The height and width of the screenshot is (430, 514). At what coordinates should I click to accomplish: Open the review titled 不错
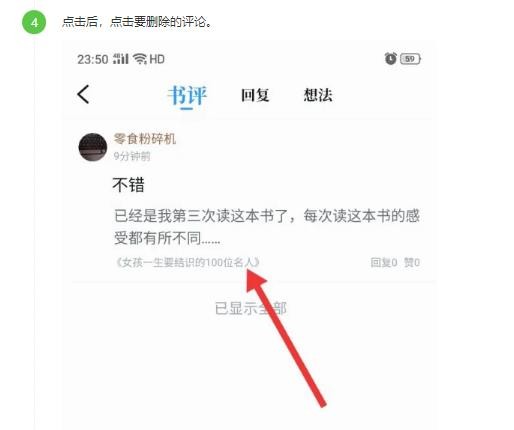coord(128,184)
